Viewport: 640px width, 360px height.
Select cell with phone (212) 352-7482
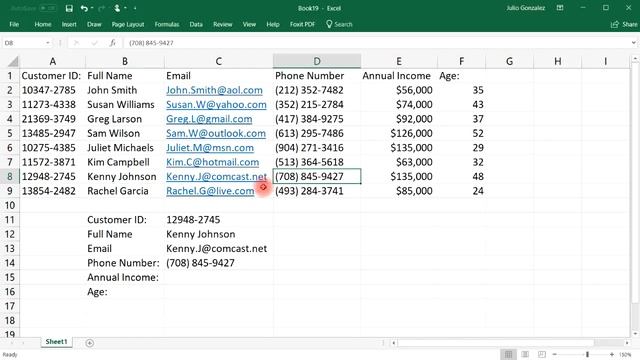point(317,90)
